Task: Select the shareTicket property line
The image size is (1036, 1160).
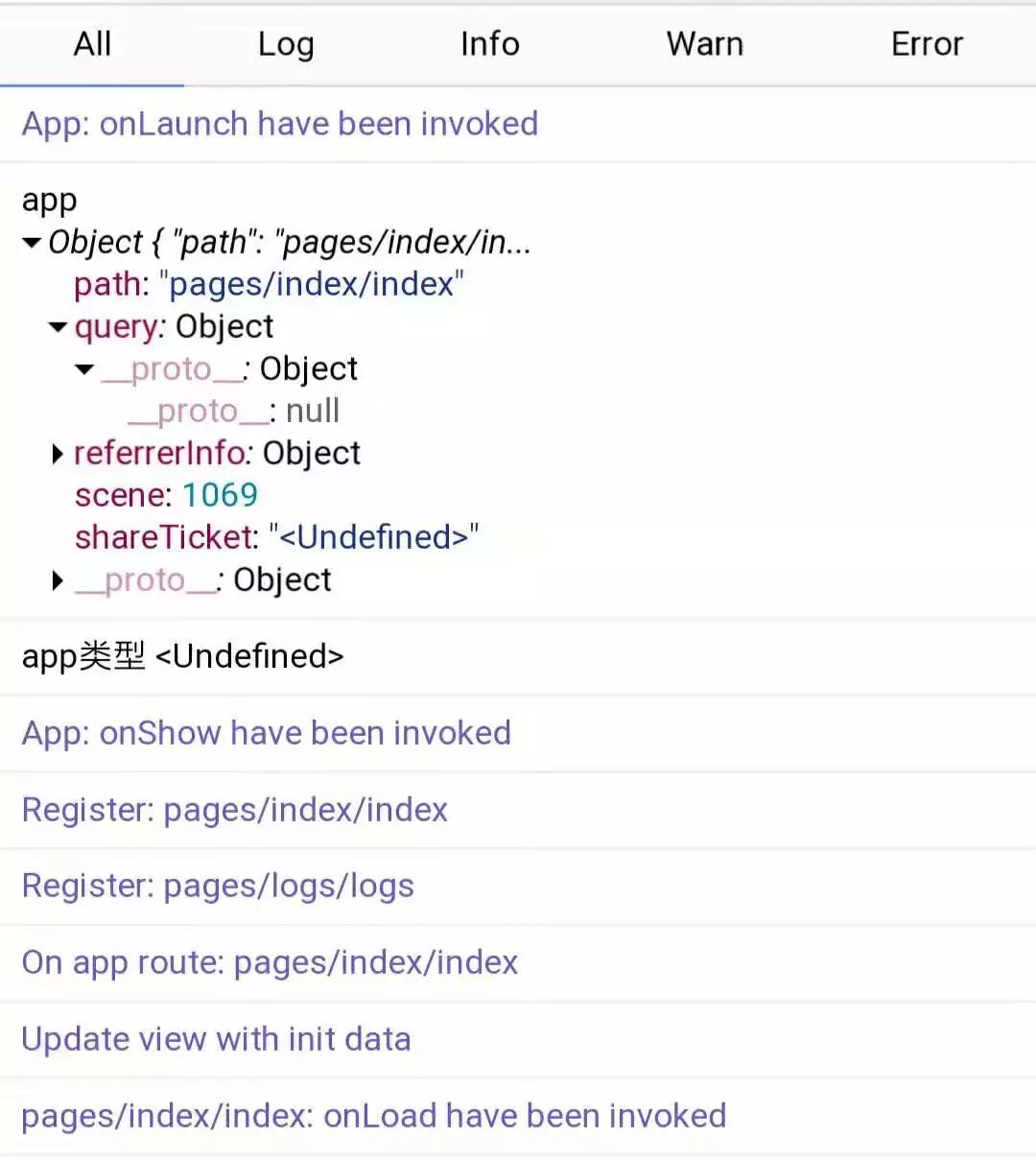Action: coord(276,537)
